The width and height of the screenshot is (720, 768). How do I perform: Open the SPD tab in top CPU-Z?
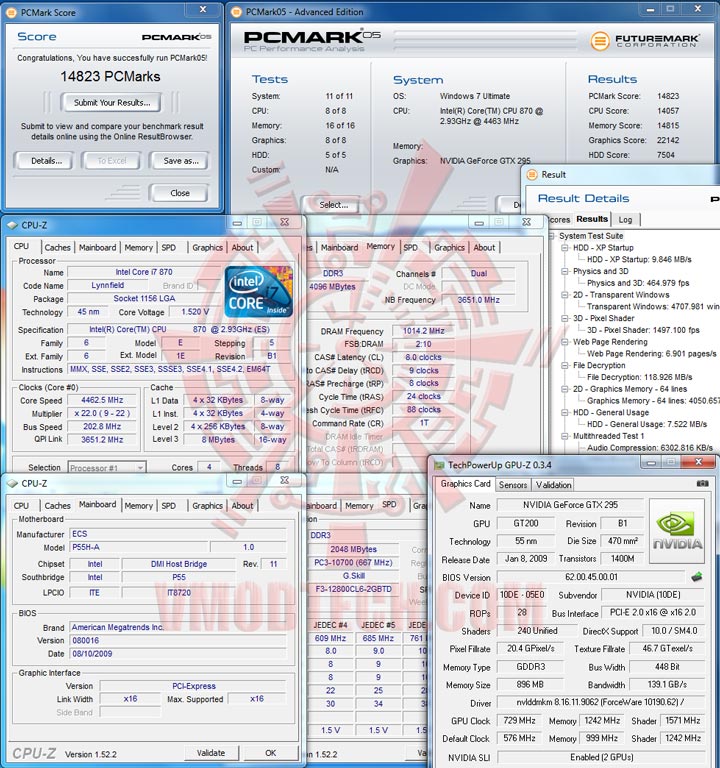[x=168, y=247]
